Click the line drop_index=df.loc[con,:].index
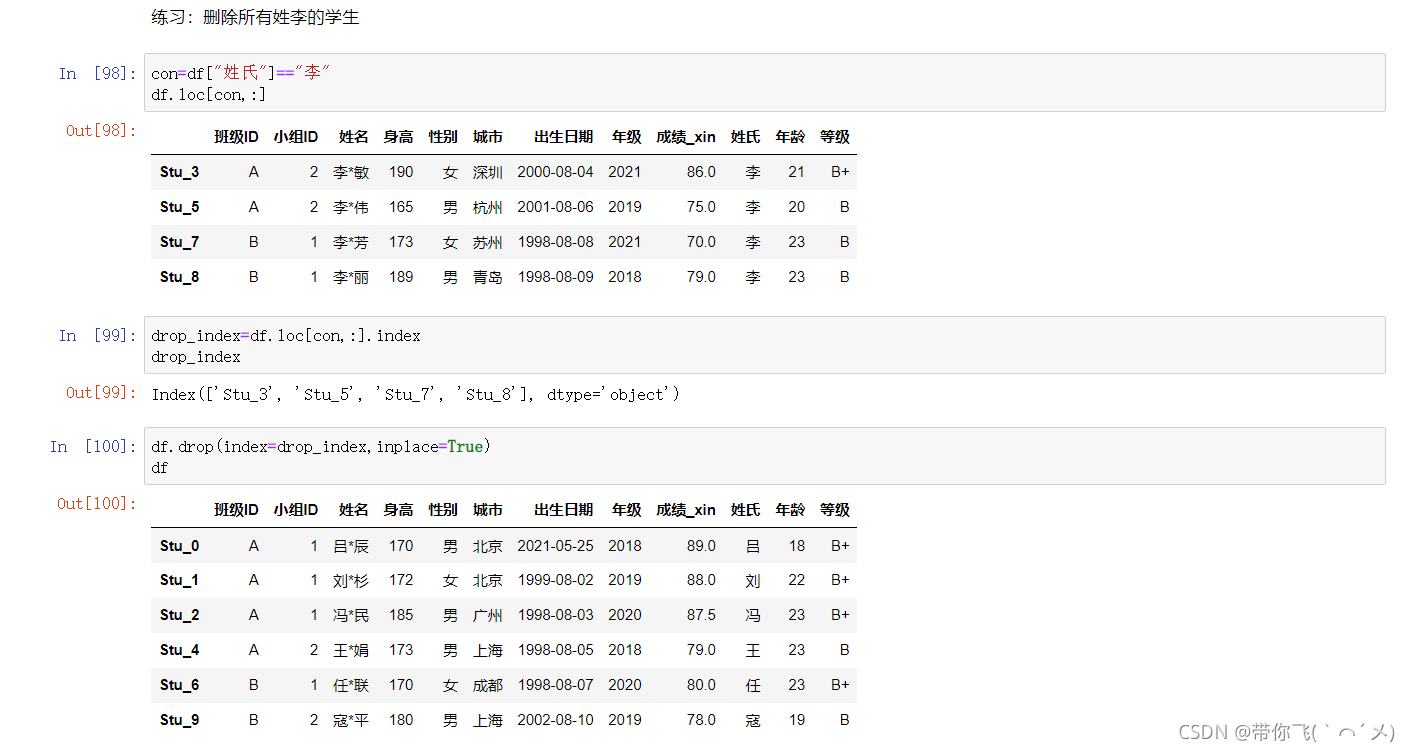Screen dimensions: 1410x752 tap(286, 336)
